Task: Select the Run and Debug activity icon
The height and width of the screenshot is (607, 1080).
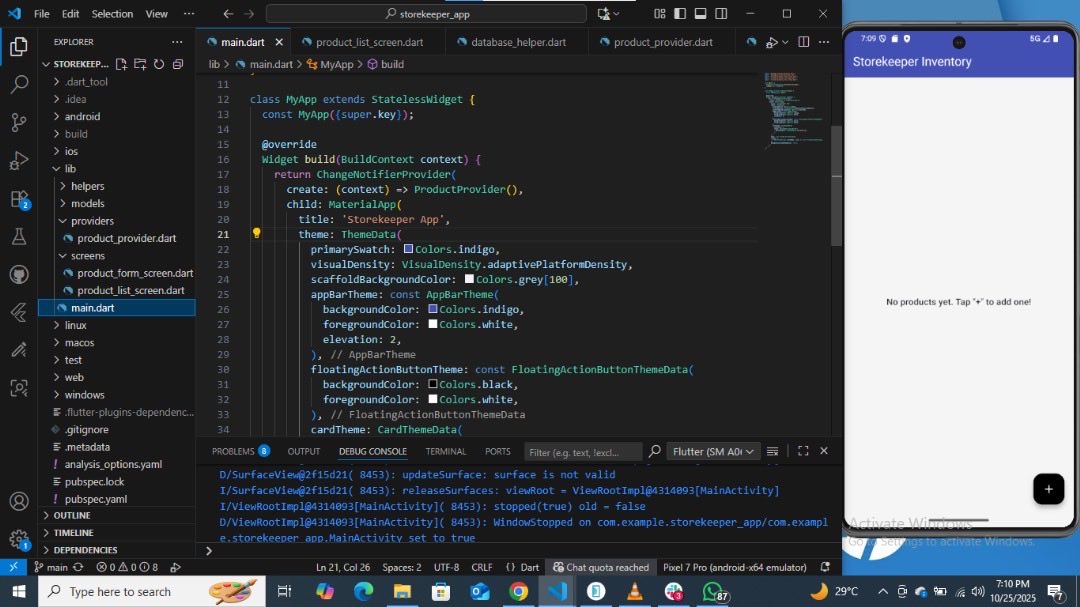Action: coord(16,160)
